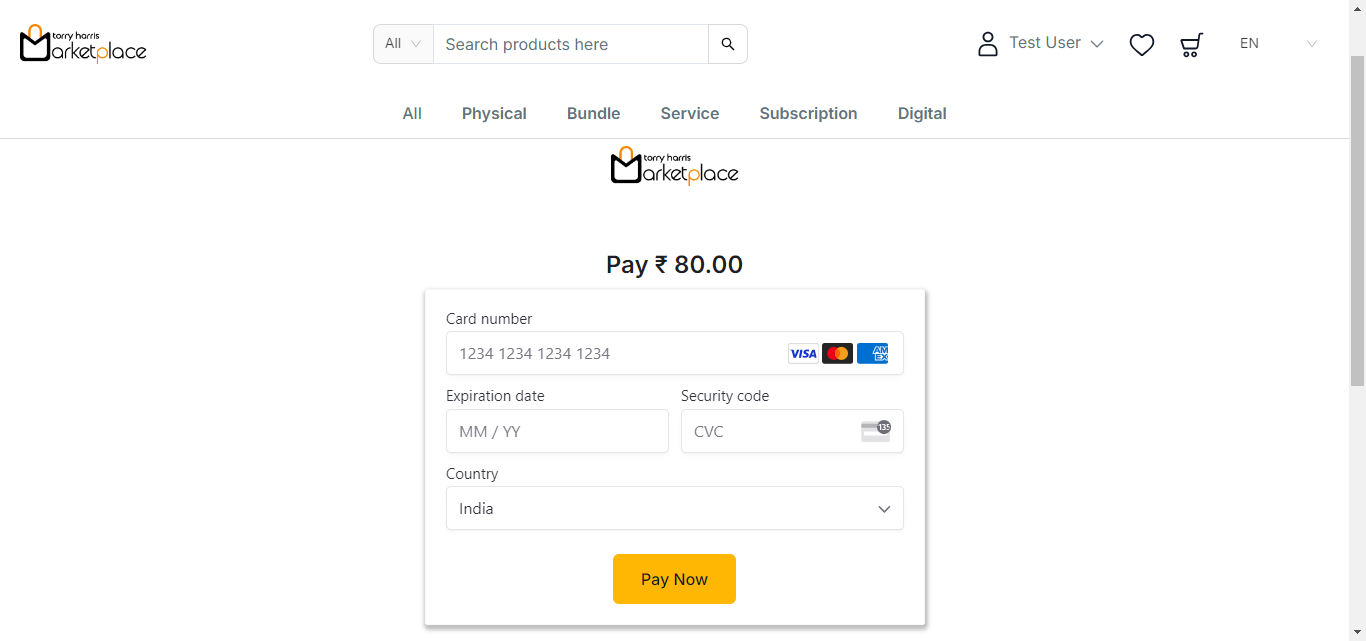Go to the Digital category tab

pos(922,114)
